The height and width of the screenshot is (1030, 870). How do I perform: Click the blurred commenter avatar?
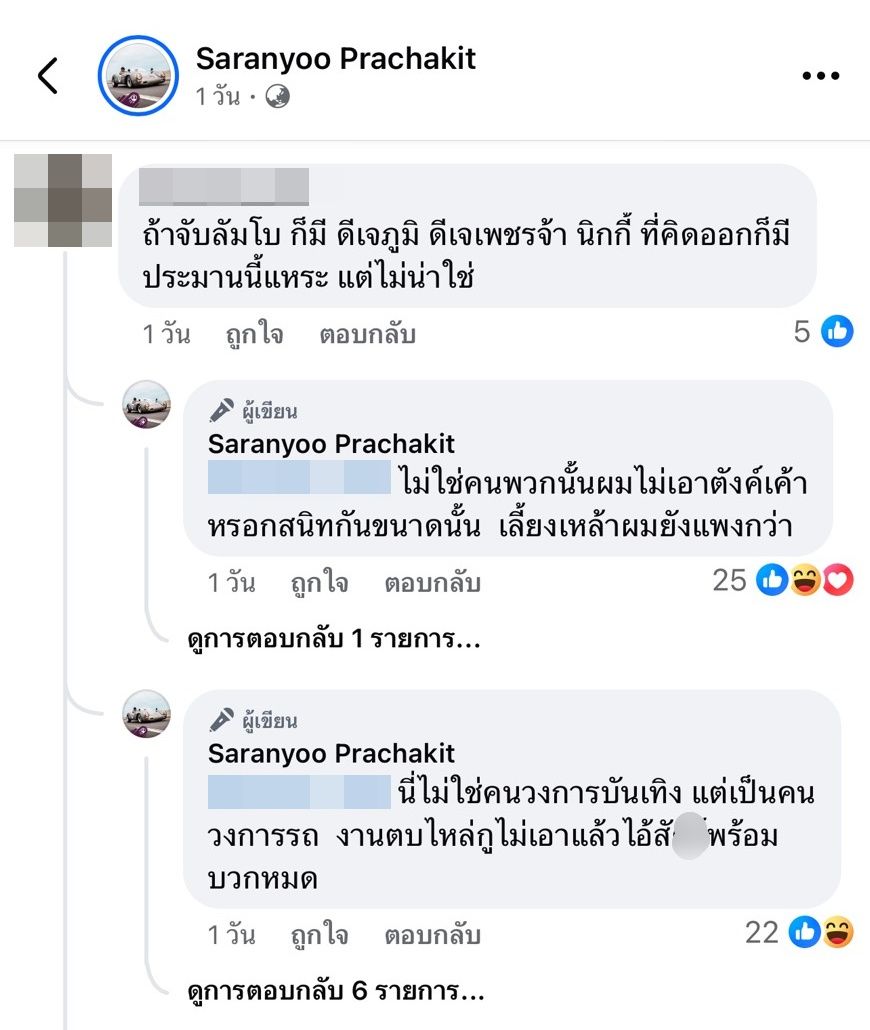click(63, 200)
